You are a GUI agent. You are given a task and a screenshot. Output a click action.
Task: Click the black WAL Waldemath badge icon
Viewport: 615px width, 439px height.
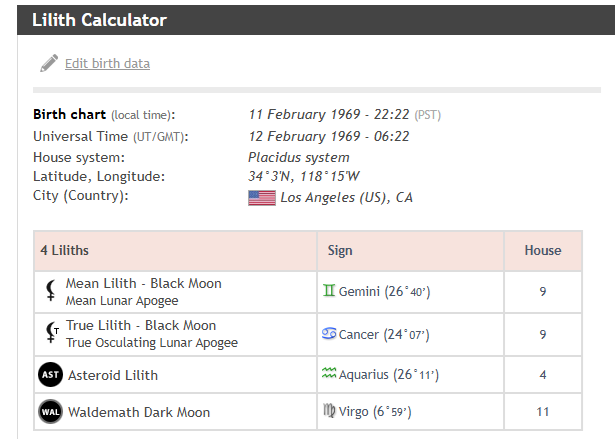click(x=50, y=412)
